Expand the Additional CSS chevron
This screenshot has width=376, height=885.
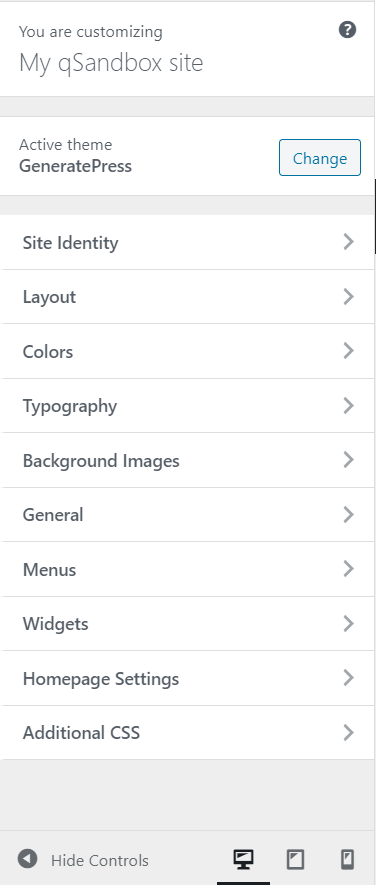click(x=348, y=733)
